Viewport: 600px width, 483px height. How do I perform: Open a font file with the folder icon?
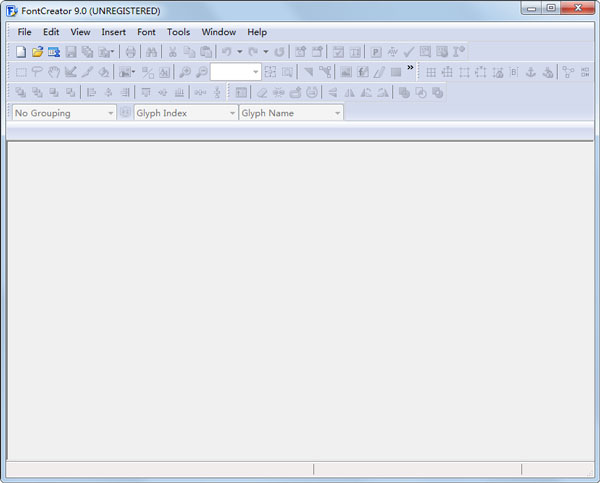38,52
